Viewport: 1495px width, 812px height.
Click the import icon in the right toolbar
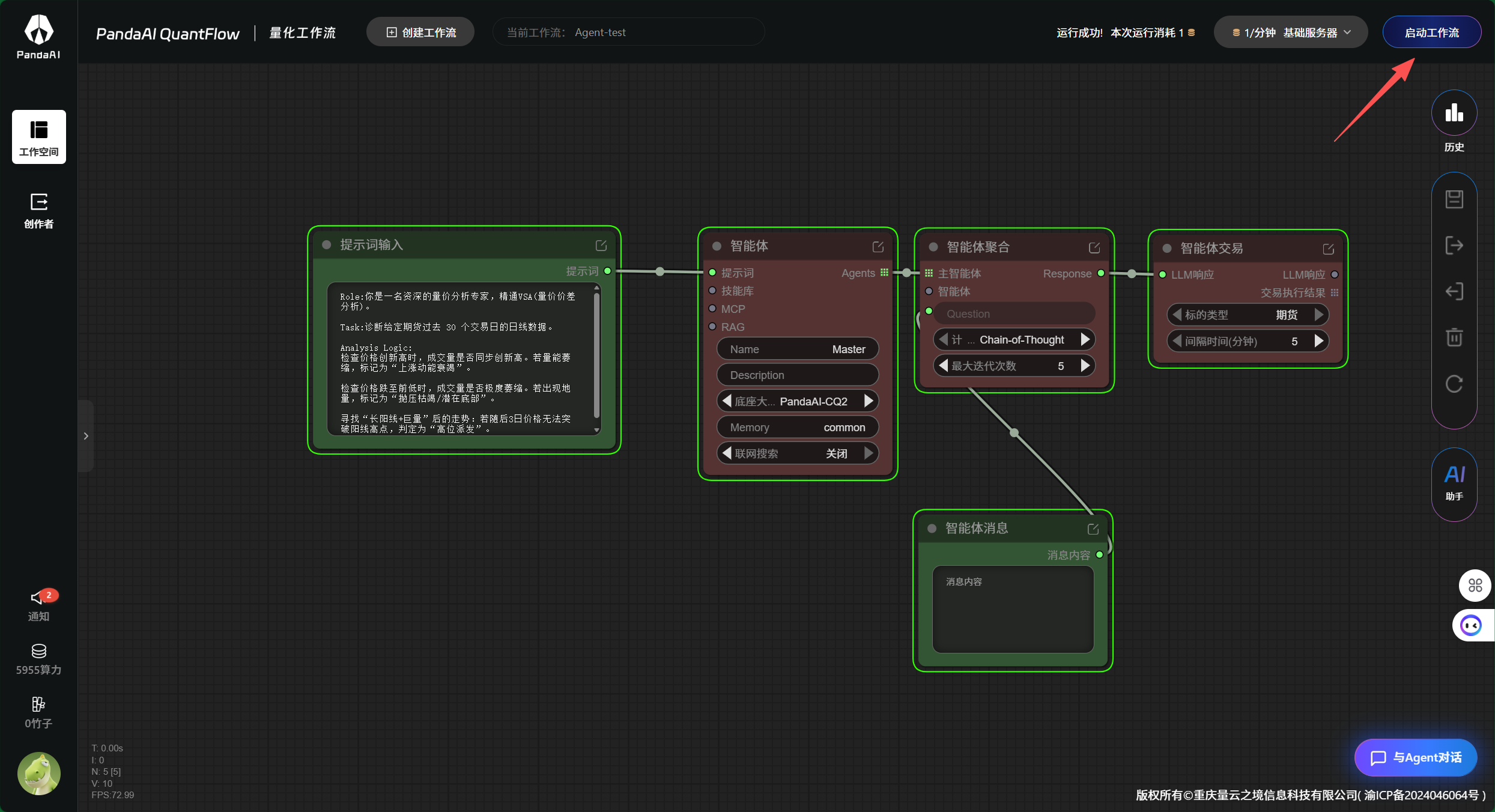(1454, 291)
